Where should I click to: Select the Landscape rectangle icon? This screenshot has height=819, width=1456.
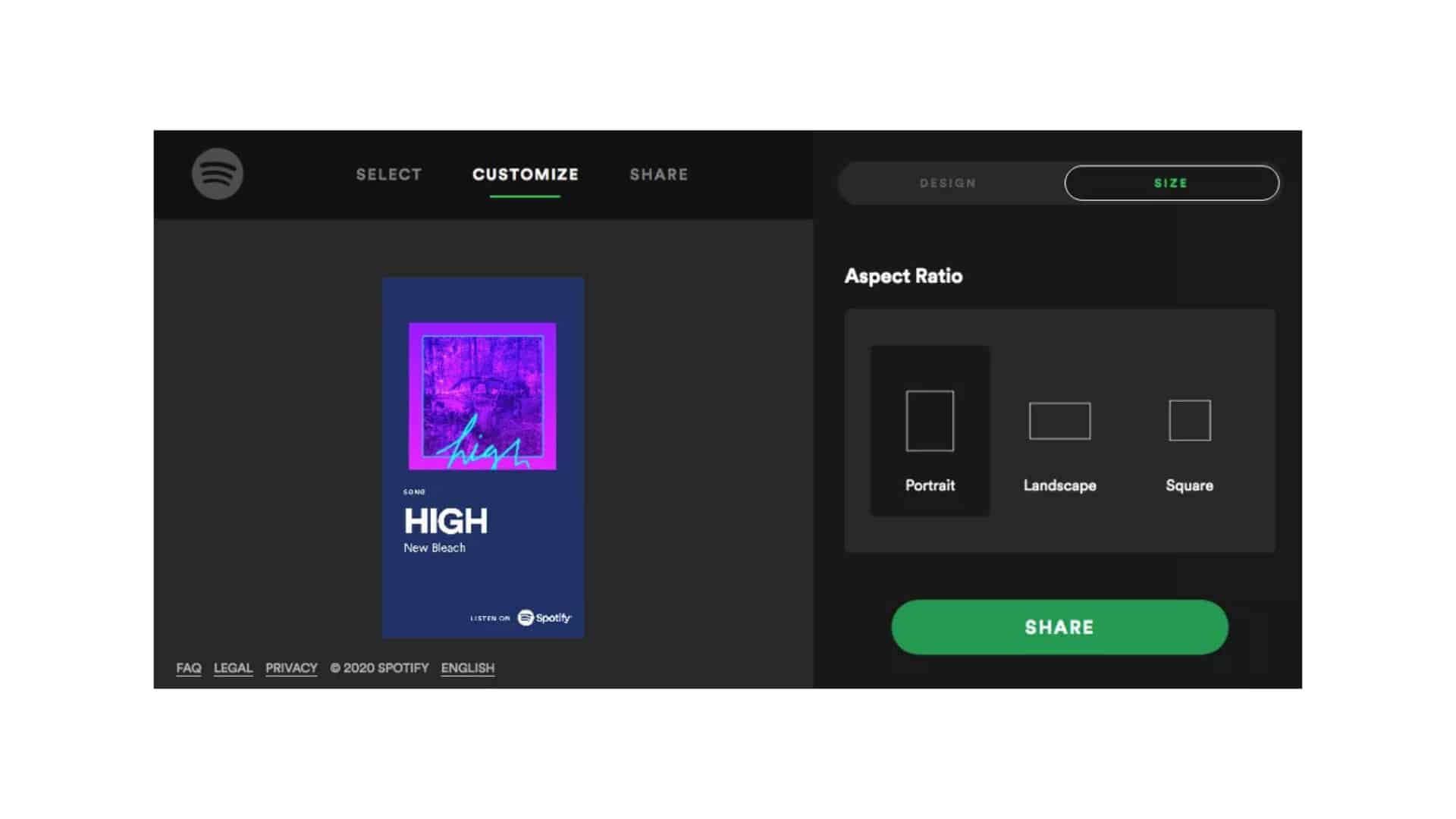coord(1059,421)
